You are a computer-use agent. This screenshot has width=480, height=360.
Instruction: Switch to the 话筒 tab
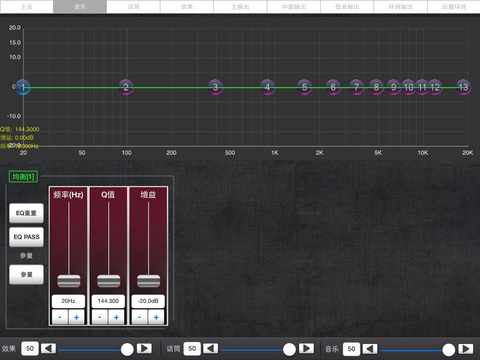(x=133, y=7)
